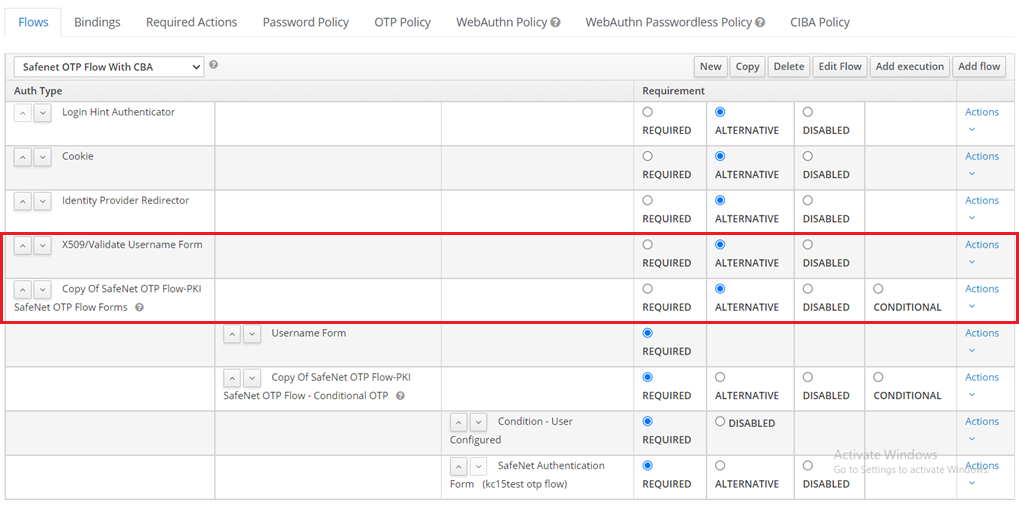Expand Actions menu for X509/Validate Username Form
The height and width of the screenshot is (506, 1019).
981,245
